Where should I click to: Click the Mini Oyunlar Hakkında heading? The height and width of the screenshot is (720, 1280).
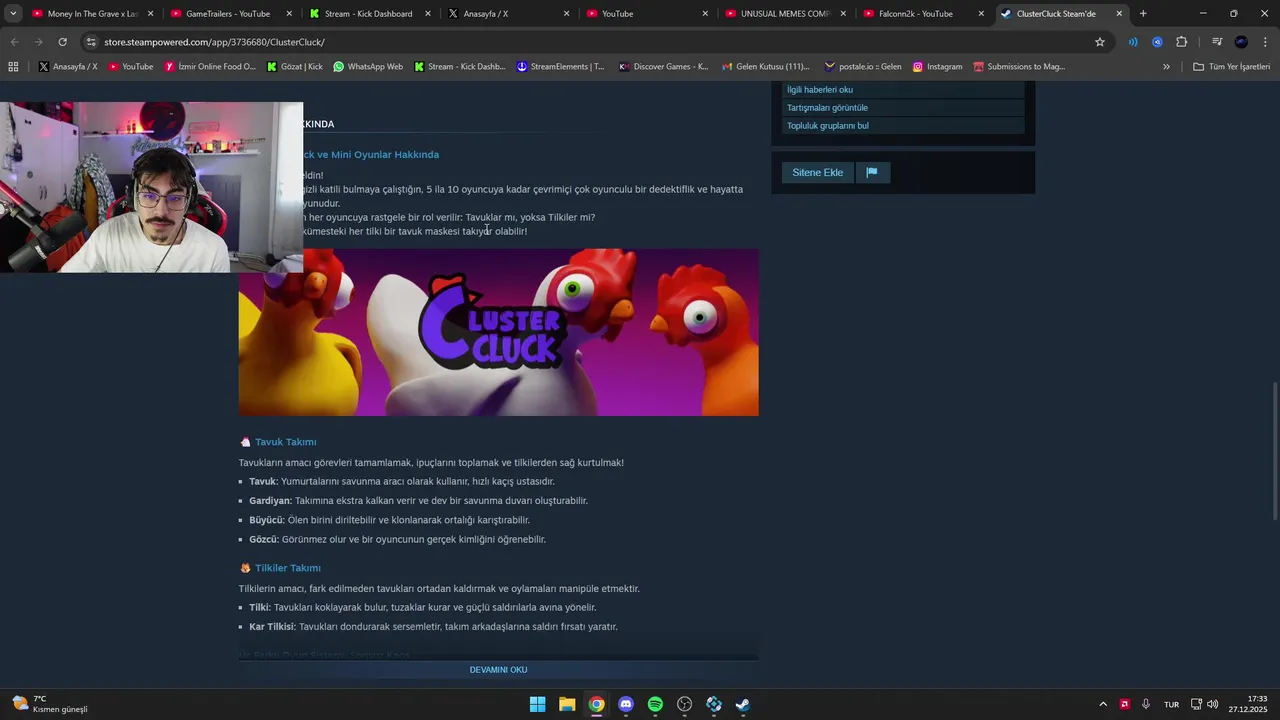[371, 155]
